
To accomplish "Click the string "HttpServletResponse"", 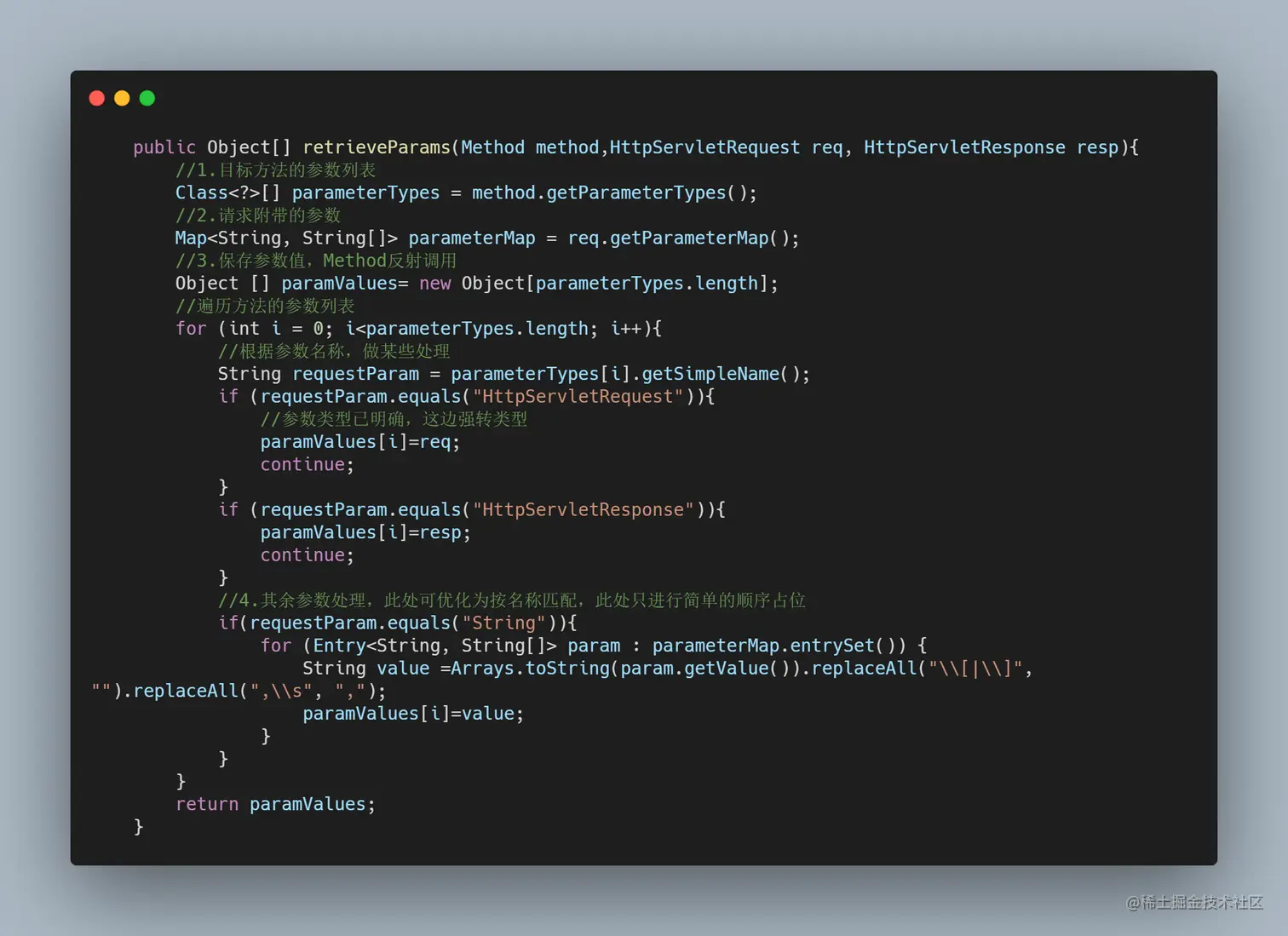I will [x=584, y=509].
